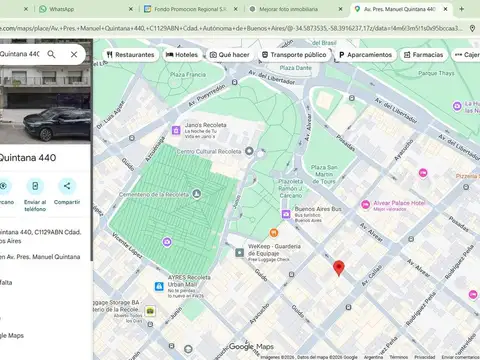480x360 pixels.
Task: Open the Términos link
Action: pos(399,357)
